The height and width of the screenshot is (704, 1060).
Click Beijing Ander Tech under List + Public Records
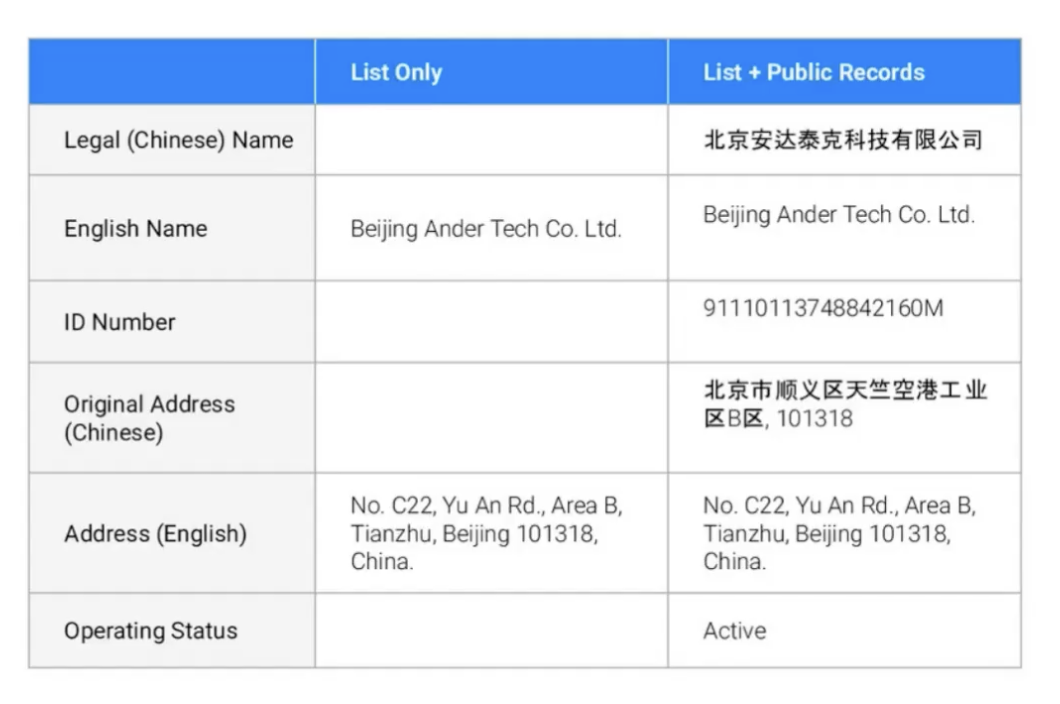(838, 215)
